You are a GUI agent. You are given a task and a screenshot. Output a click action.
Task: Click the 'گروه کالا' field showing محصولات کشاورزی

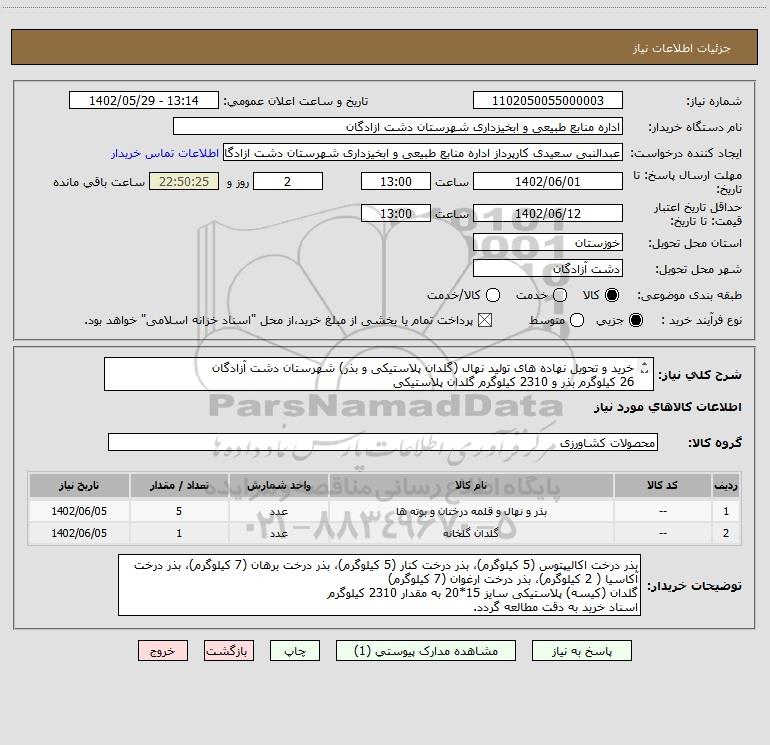point(383,442)
